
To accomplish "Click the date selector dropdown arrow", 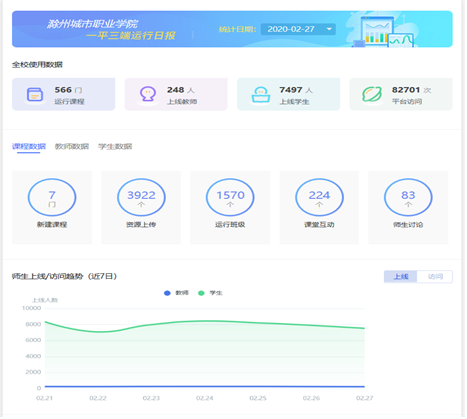I will (329, 29).
